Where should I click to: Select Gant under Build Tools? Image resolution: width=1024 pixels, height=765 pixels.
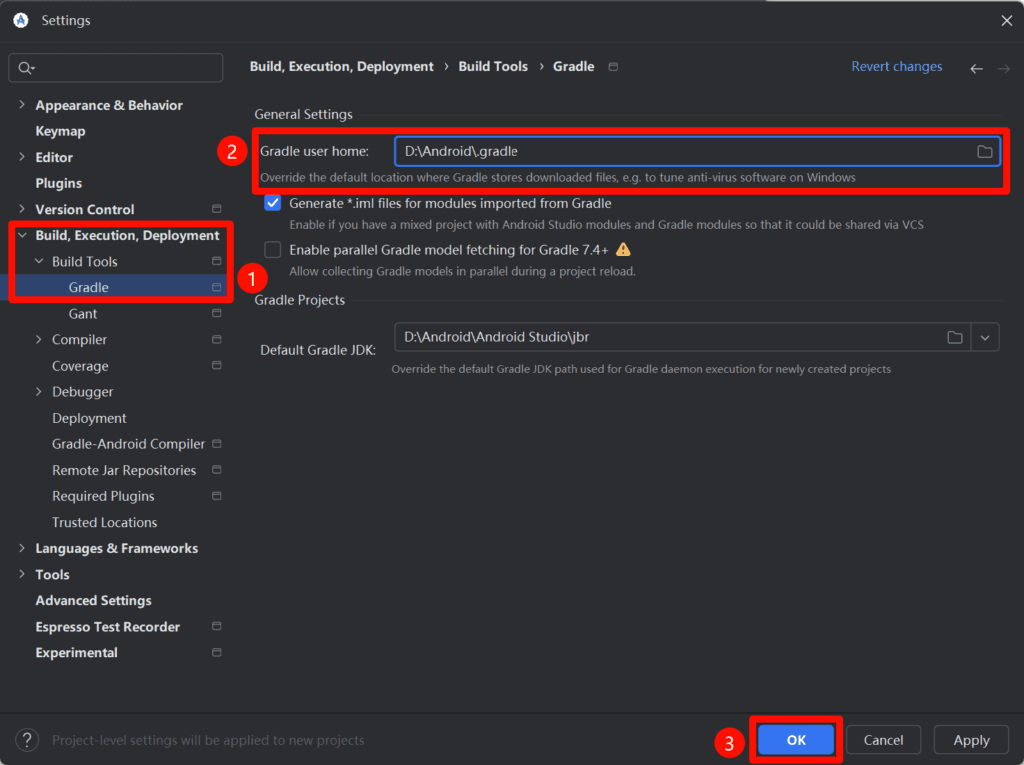point(83,314)
